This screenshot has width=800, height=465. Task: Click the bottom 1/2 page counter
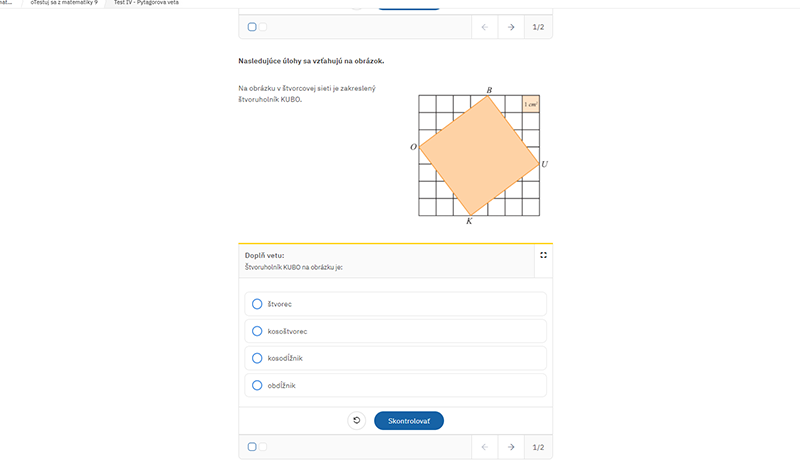(x=538, y=447)
